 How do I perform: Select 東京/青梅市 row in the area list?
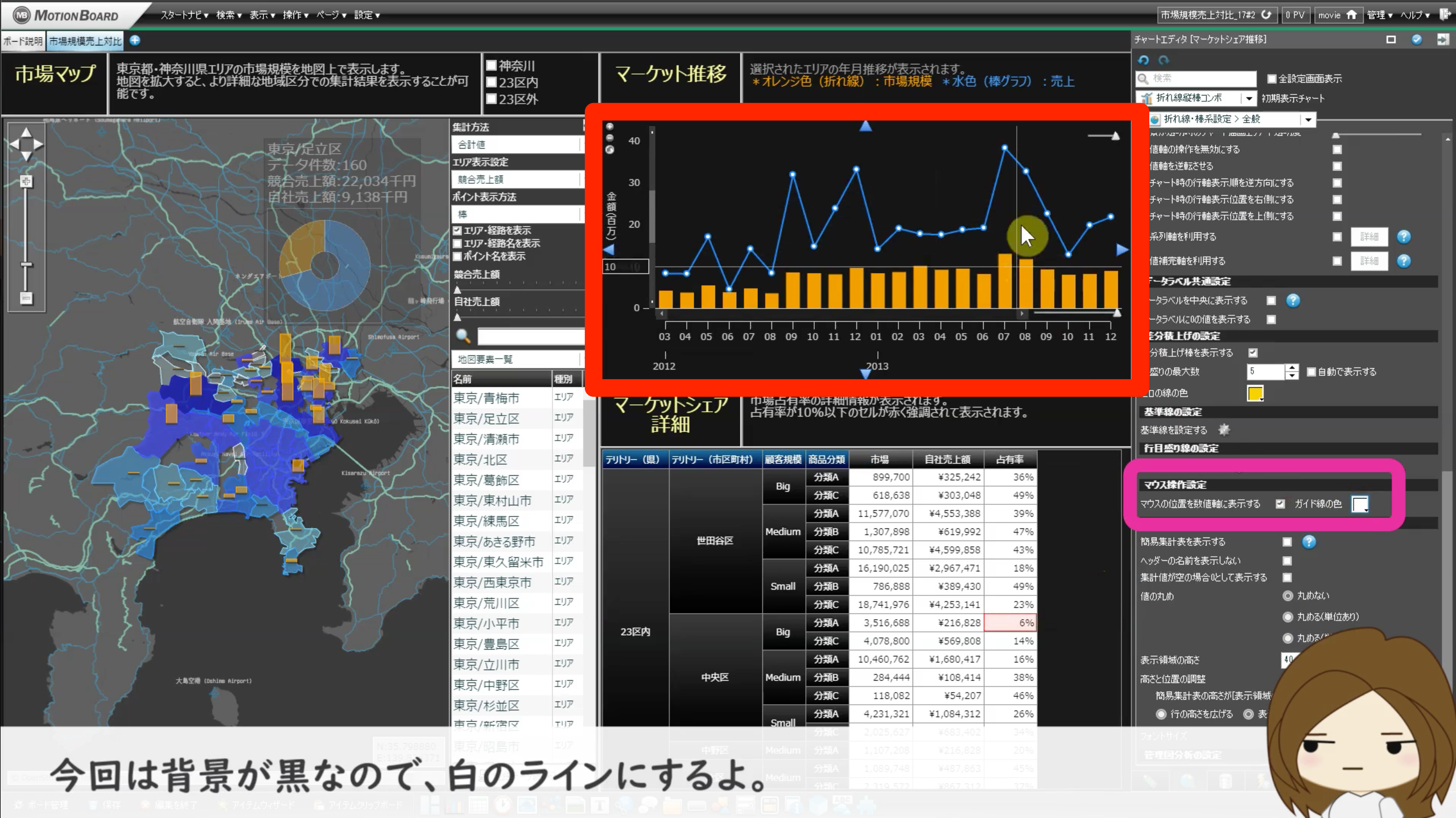point(517,398)
